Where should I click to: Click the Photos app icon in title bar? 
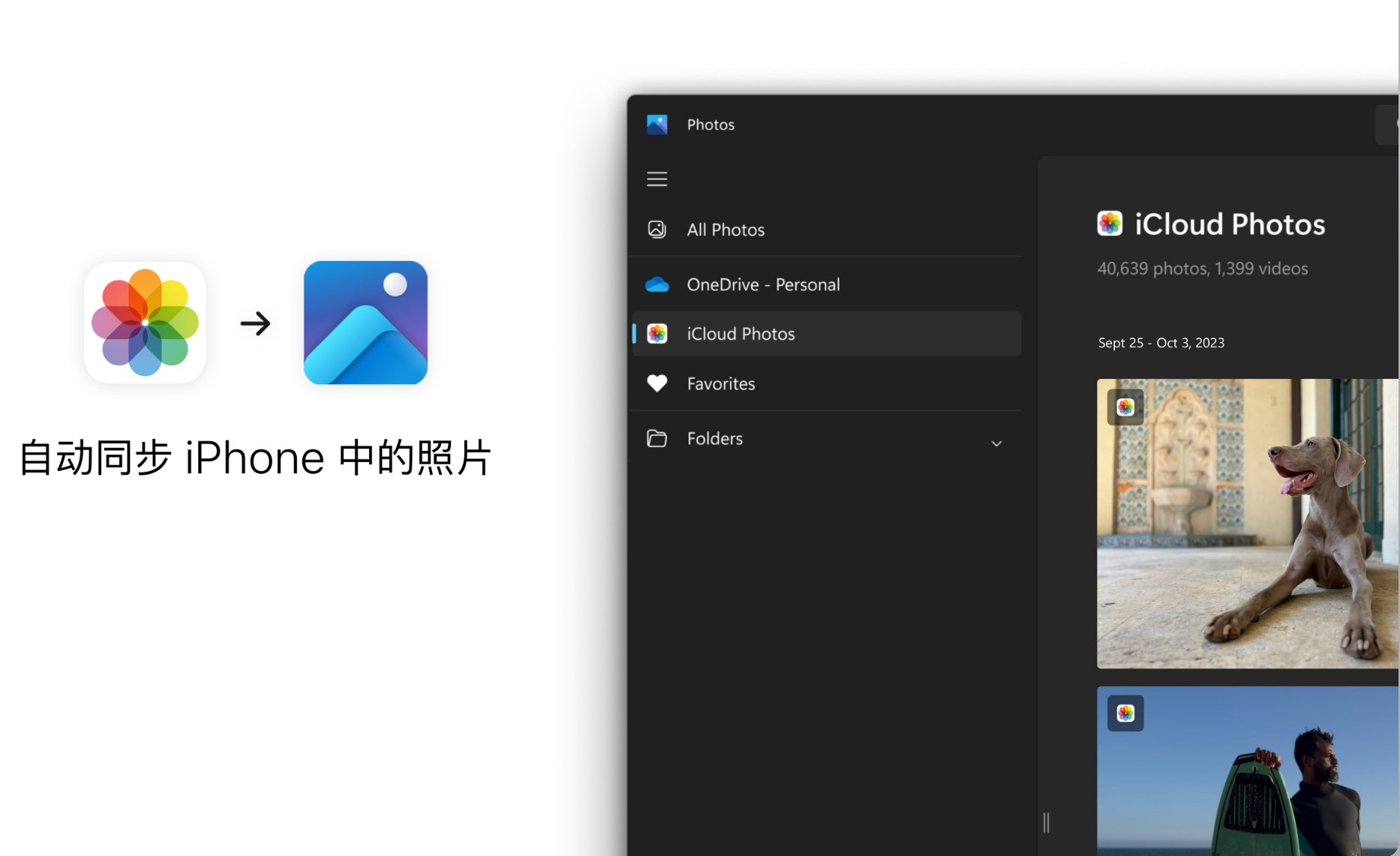tap(656, 125)
